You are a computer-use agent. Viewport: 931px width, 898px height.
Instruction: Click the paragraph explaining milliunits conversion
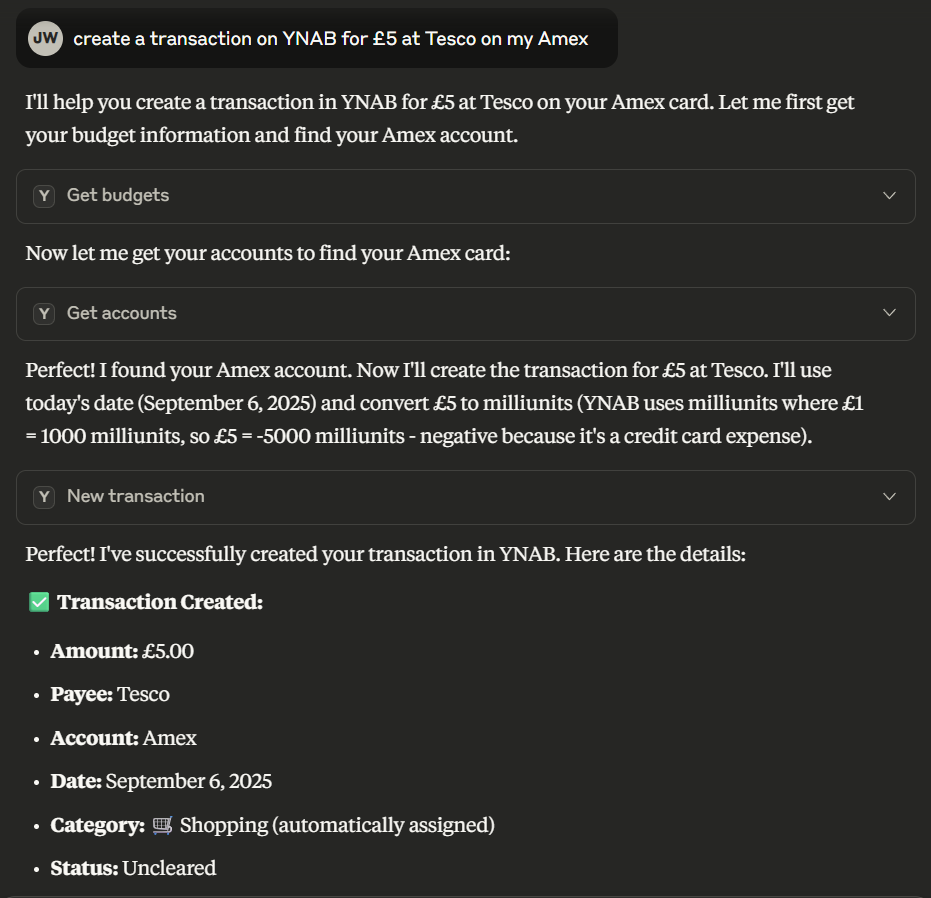444,403
